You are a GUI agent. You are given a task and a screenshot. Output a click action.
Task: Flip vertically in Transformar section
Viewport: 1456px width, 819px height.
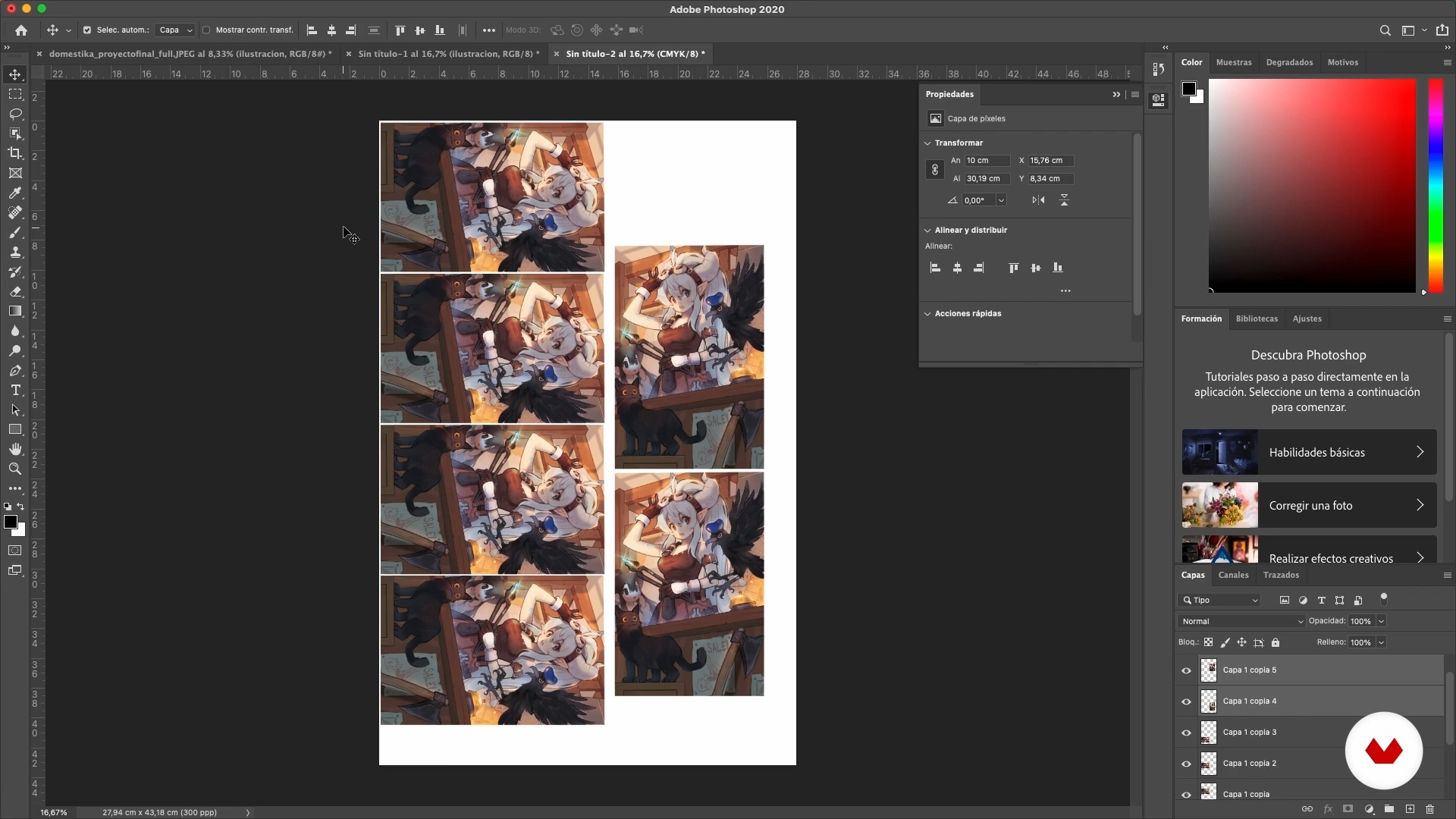(x=1064, y=200)
